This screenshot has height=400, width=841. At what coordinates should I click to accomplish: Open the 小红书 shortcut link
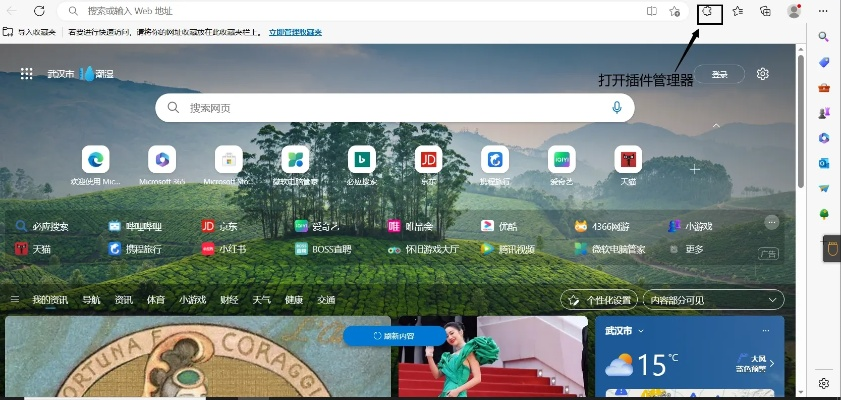[x=224, y=249]
